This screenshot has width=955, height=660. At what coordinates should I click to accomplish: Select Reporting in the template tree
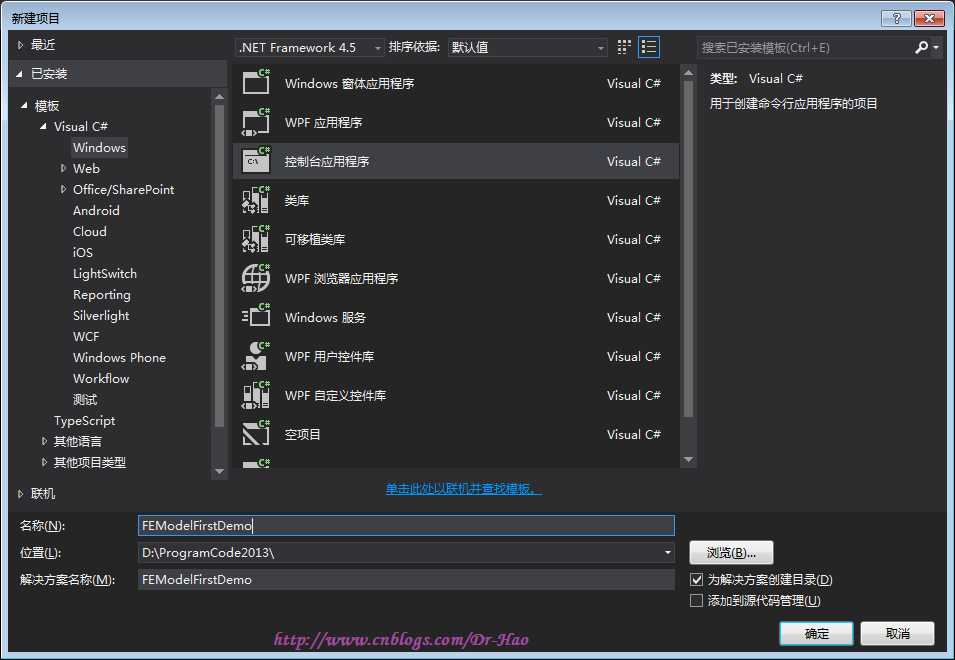(x=102, y=295)
